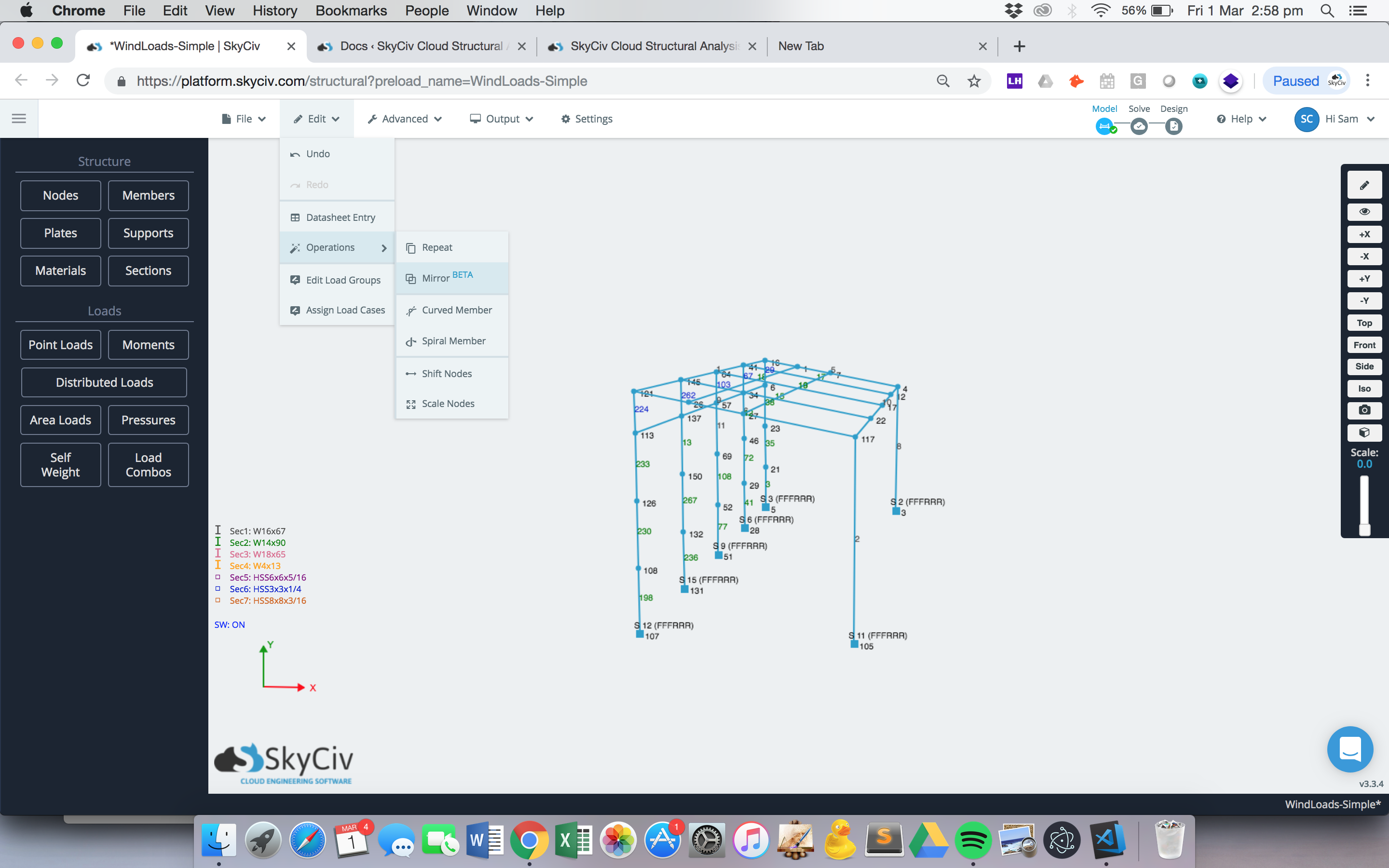Click the Model stage icon
1389x868 pixels.
click(x=1104, y=126)
